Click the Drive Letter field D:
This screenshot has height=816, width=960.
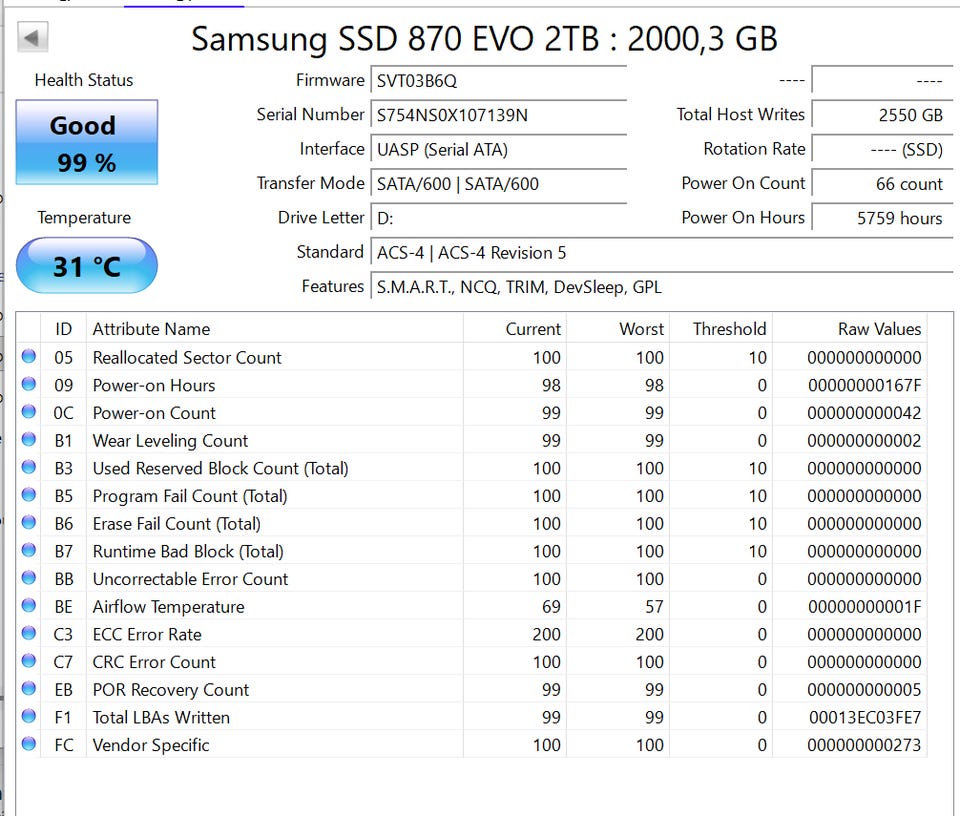point(498,218)
